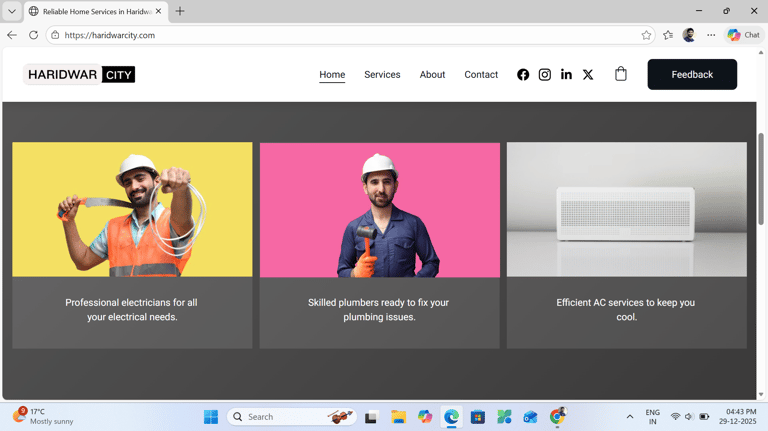The image size is (768, 431).
Task: Click the Feedback button
Action: tap(692, 74)
